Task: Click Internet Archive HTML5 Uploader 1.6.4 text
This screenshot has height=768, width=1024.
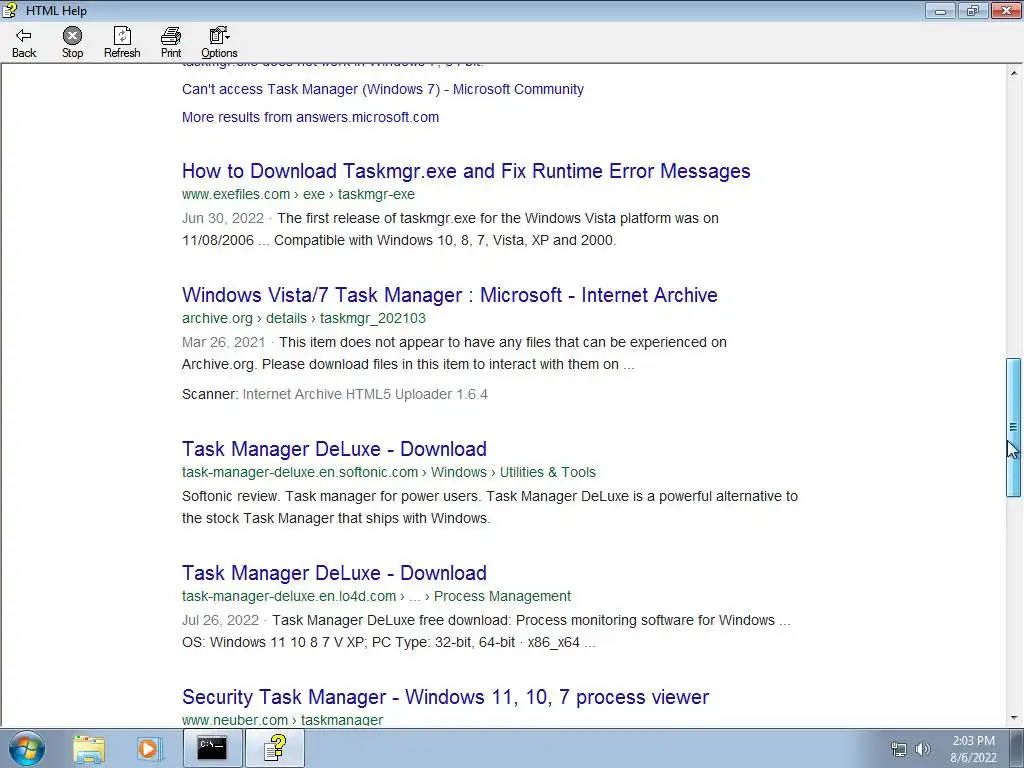Action: 365,394
